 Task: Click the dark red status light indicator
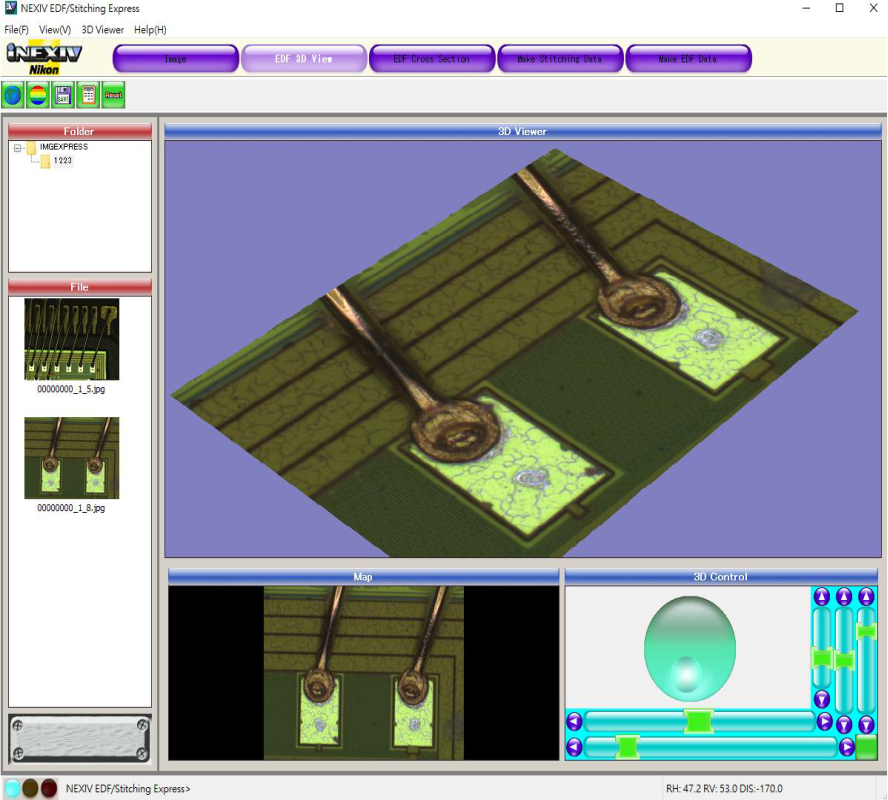tap(49, 788)
